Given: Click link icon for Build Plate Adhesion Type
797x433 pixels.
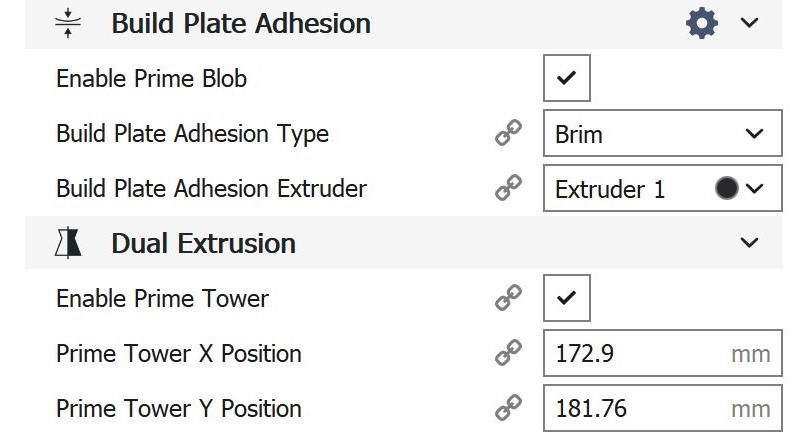Looking at the screenshot, I should click(x=509, y=134).
